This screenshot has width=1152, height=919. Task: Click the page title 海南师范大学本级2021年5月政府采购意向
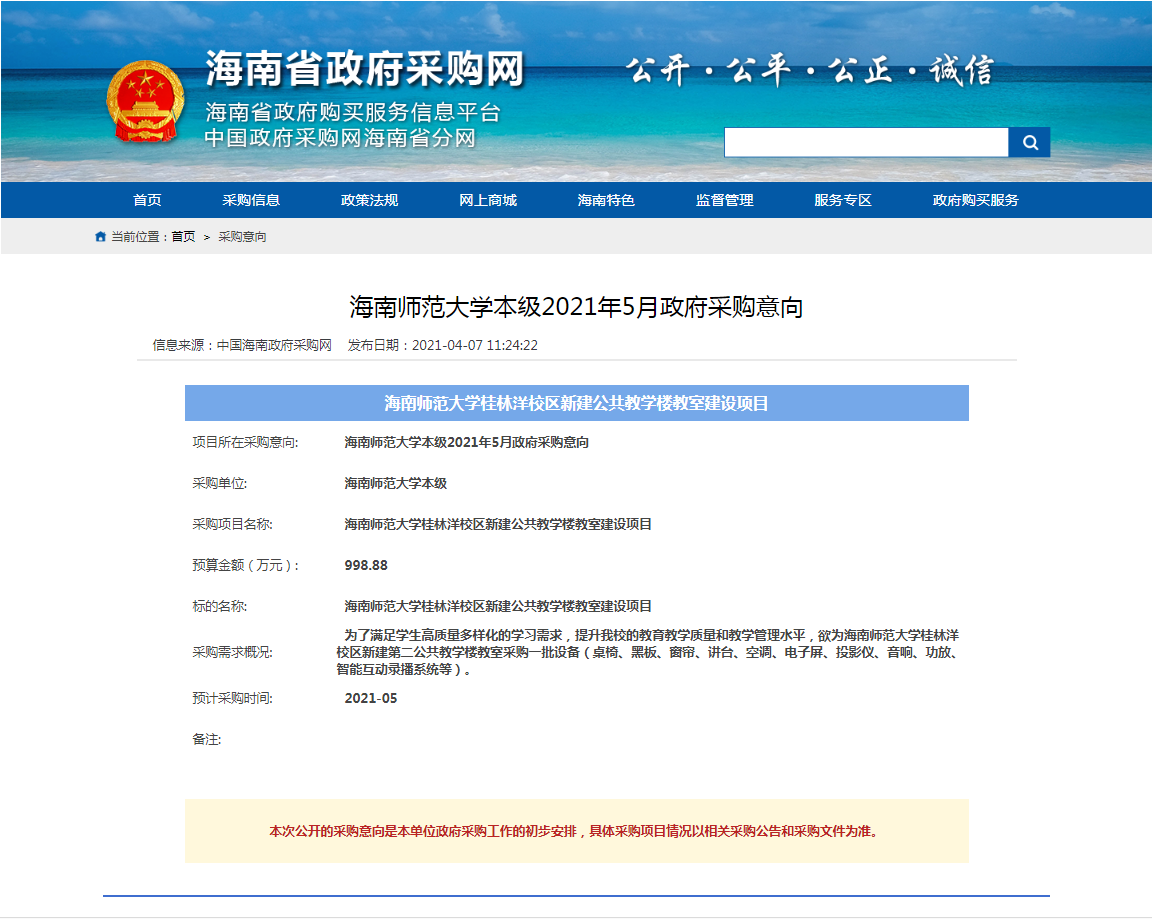click(576, 307)
